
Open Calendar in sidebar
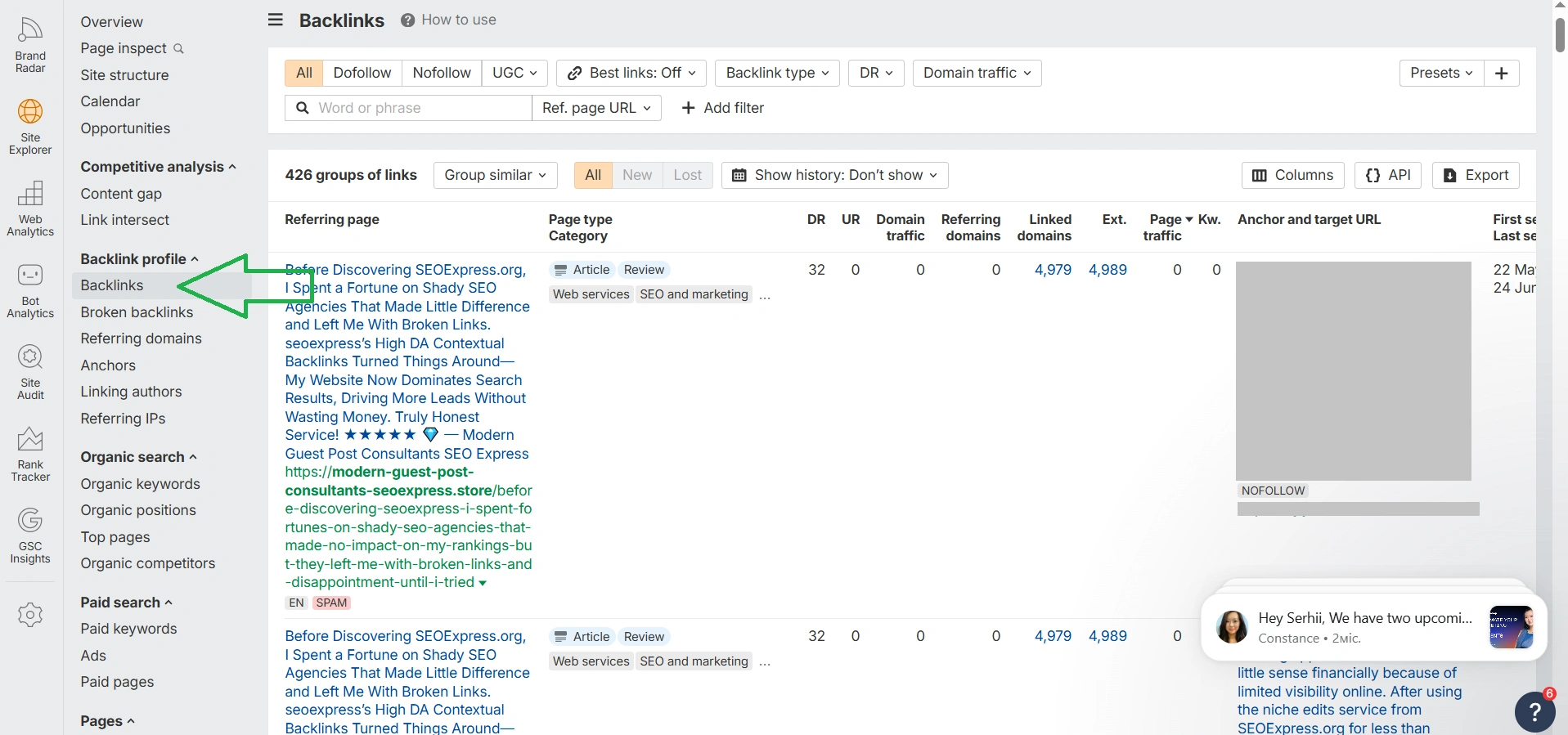click(110, 101)
